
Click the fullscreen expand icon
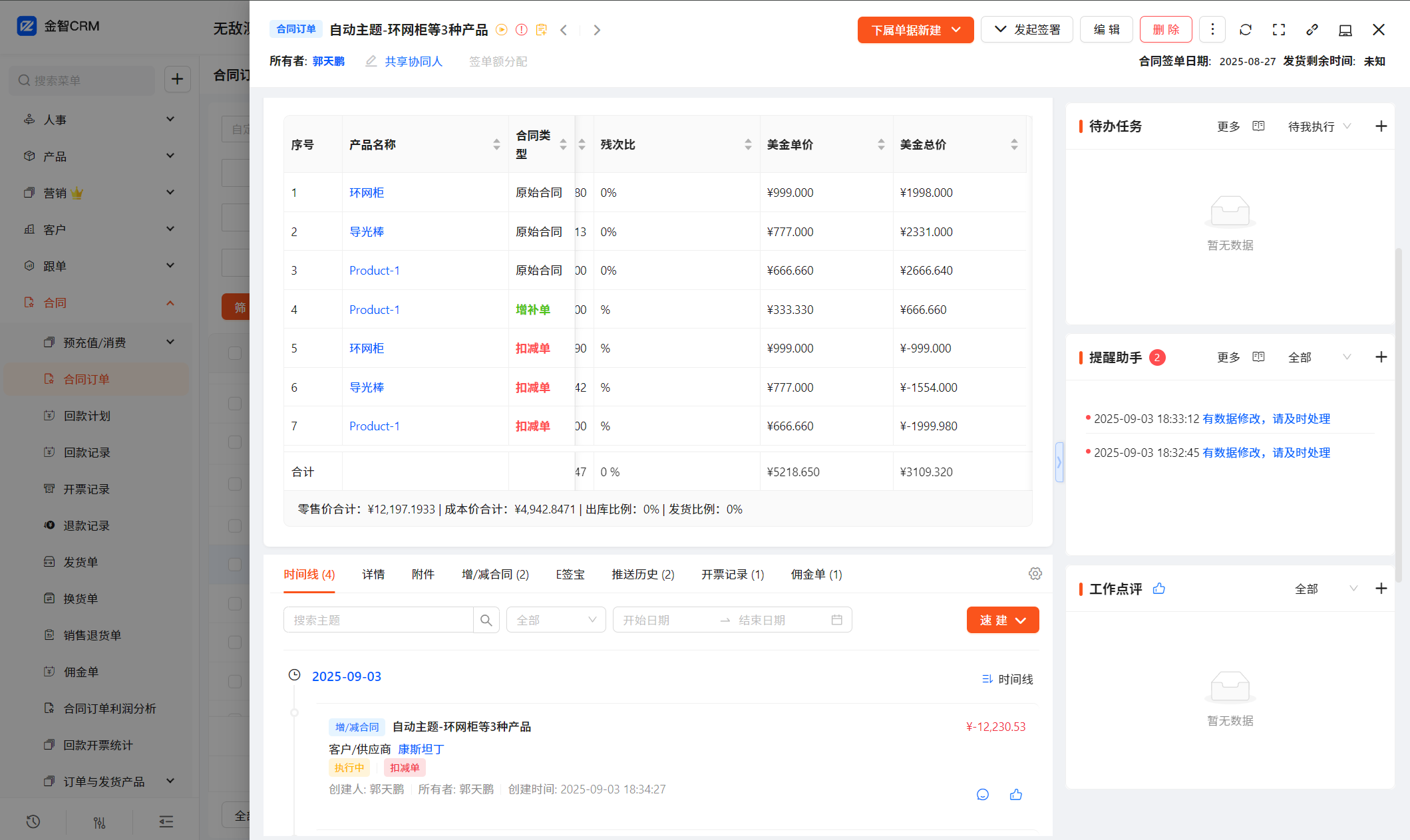click(1279, 30)
